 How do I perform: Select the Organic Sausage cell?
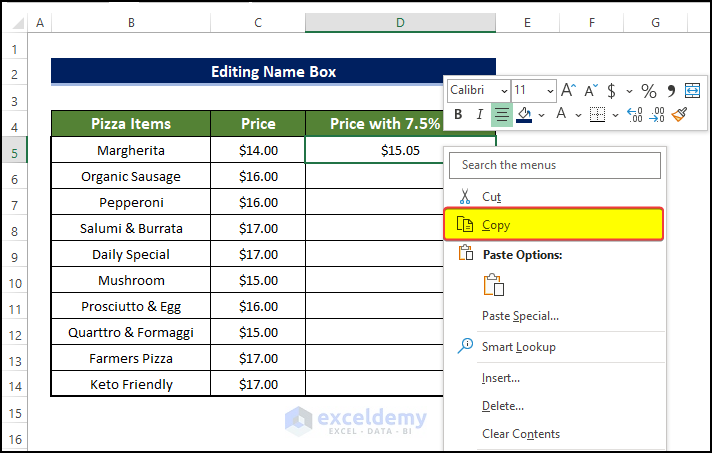coord(131,176)
